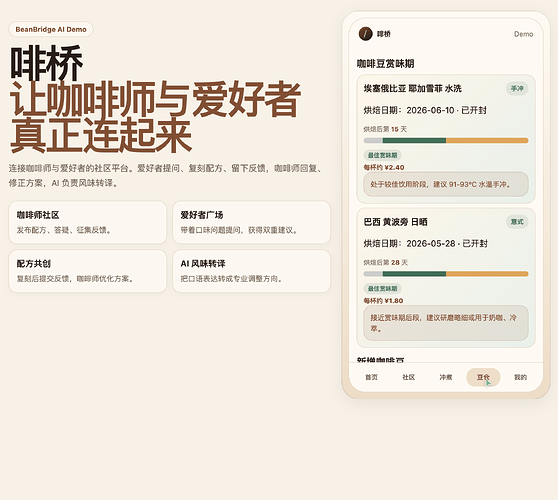
Task: Open the 冲煮 tab
Action: tap(446, 377)
